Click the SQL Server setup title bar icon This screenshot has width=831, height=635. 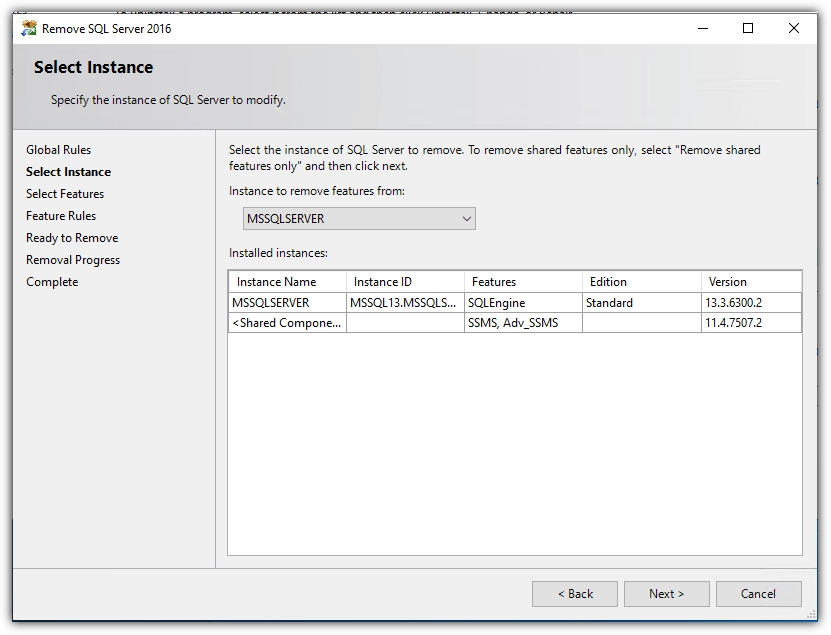[x=29, y=28]
